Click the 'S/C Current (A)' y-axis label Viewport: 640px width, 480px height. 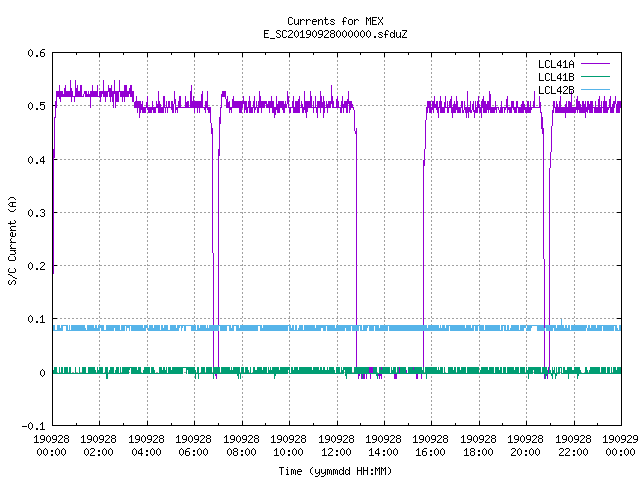click(x=13, y=241)
